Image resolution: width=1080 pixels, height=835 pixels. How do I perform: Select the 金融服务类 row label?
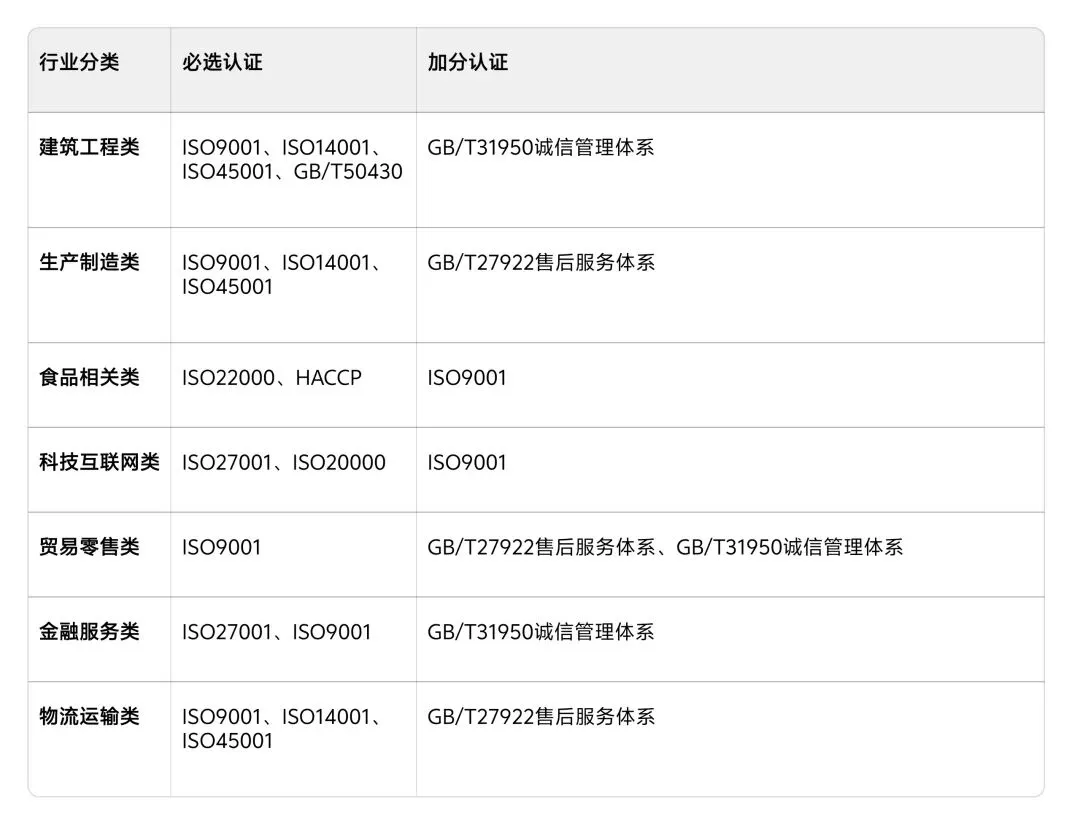90,632
